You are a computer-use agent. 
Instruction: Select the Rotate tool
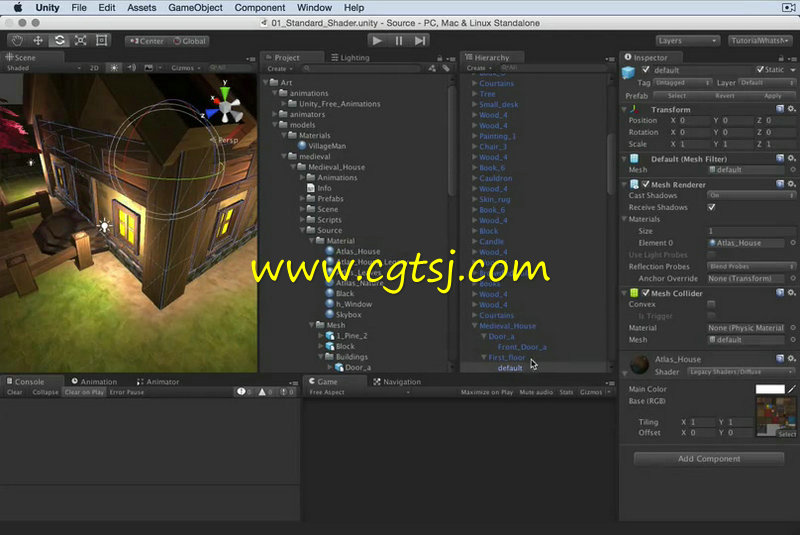click(60, 40)
